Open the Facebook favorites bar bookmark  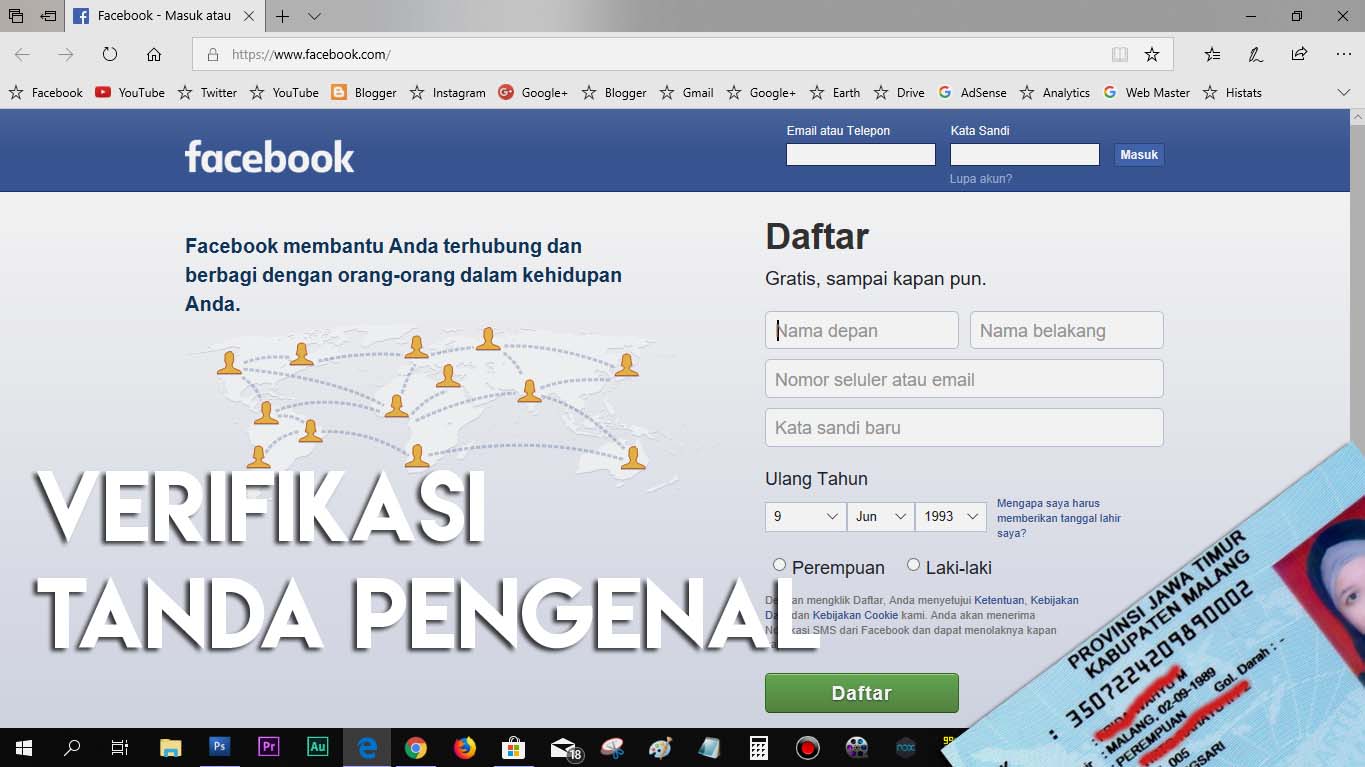(46, 92)
